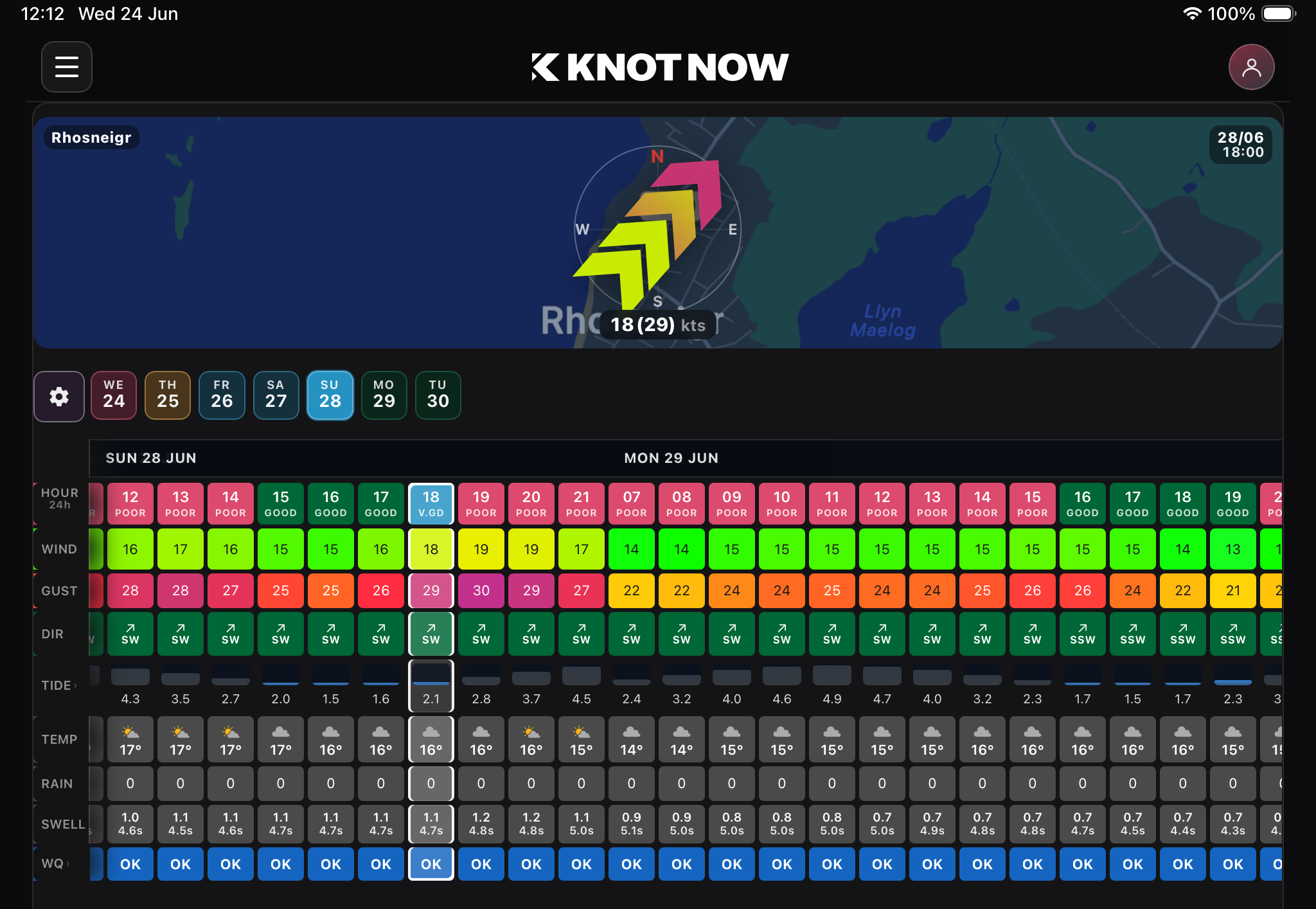
Task: Click the SWELL row label
Action: (x=63, y=824)
